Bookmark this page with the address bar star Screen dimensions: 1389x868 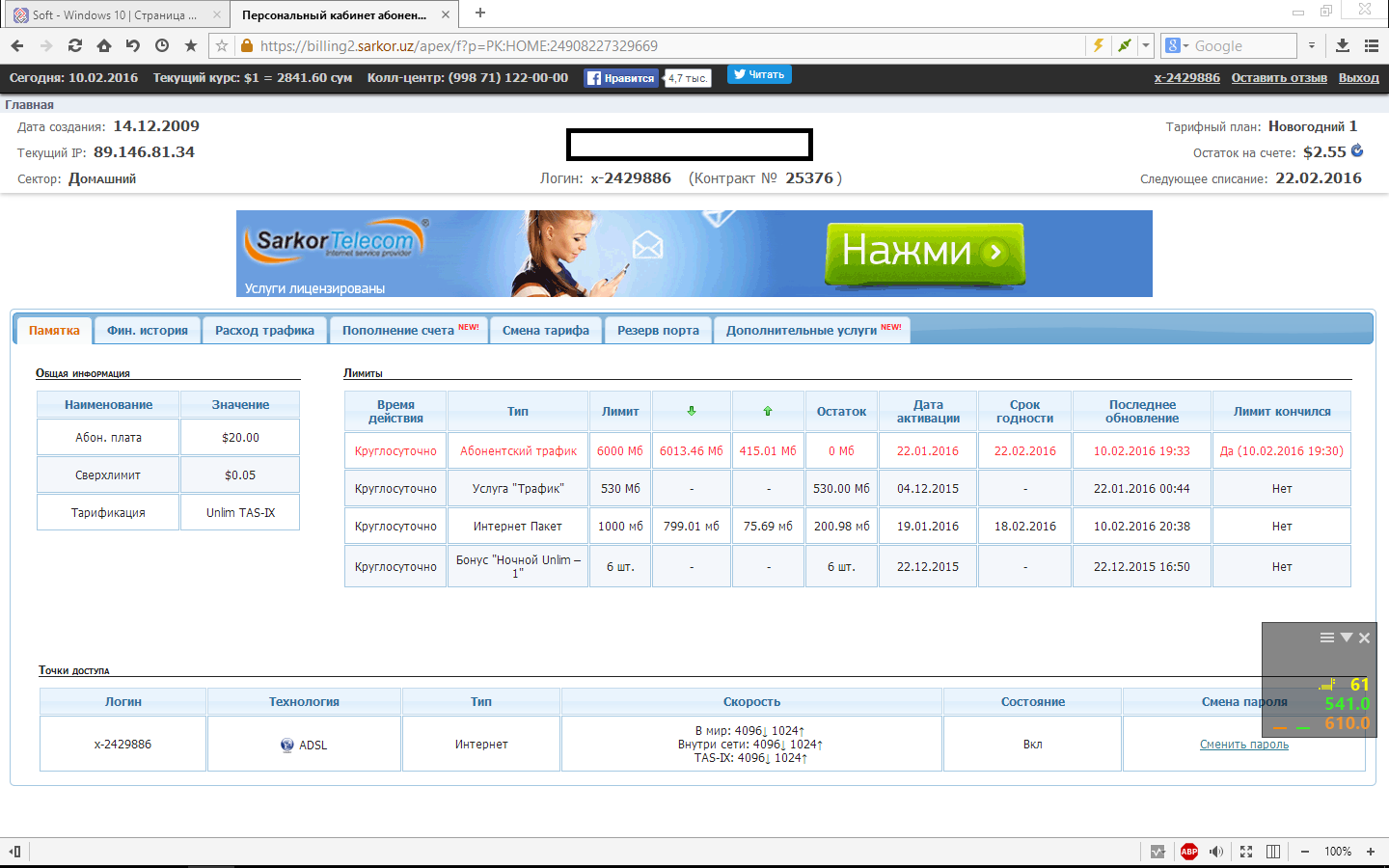[x=222, y=45]
